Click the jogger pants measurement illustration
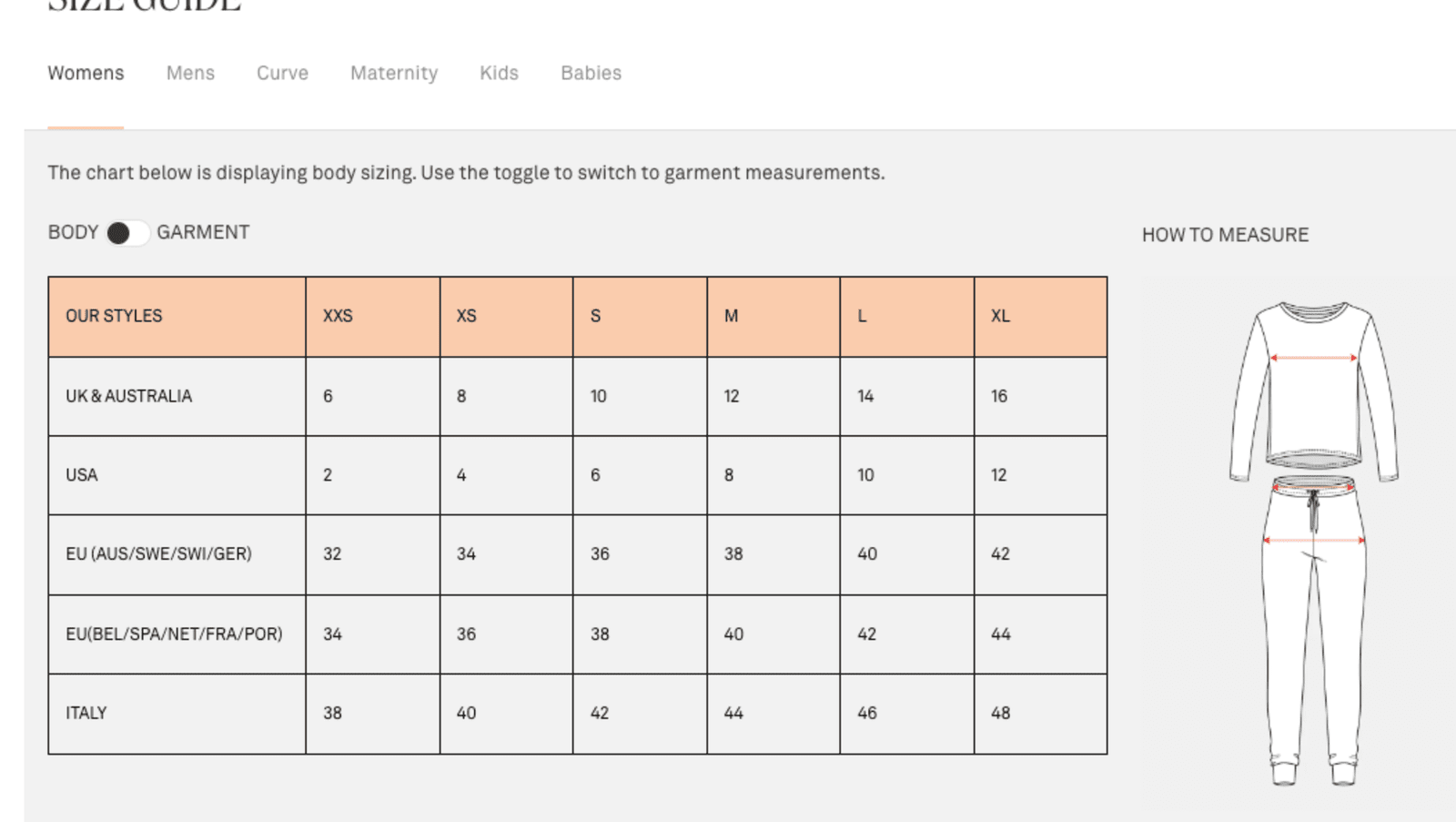This screenshot has width=1456, height=822. 1314,628
